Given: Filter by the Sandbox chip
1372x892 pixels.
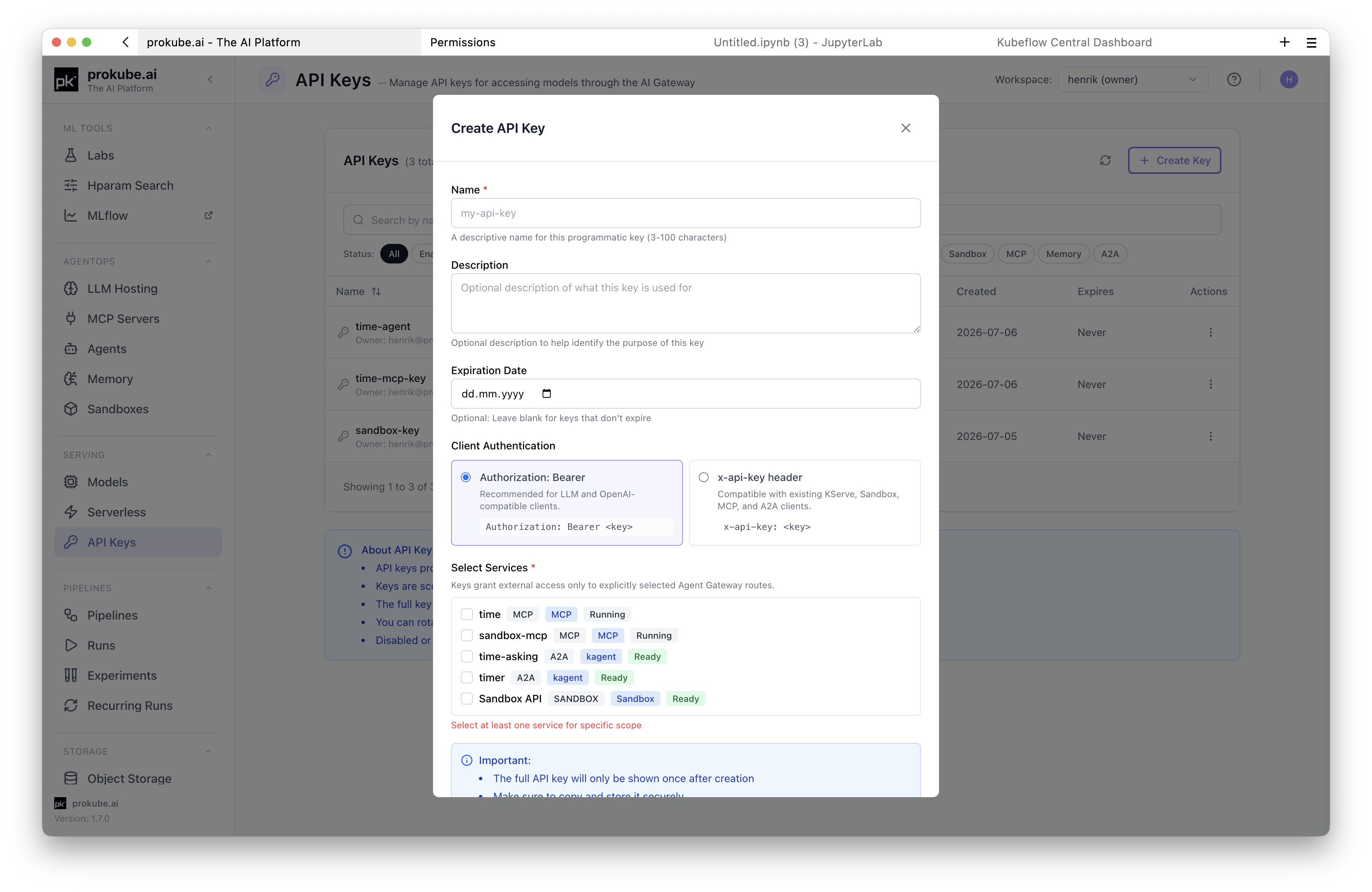Looking at the screenshot, I should tap(967, 254).
